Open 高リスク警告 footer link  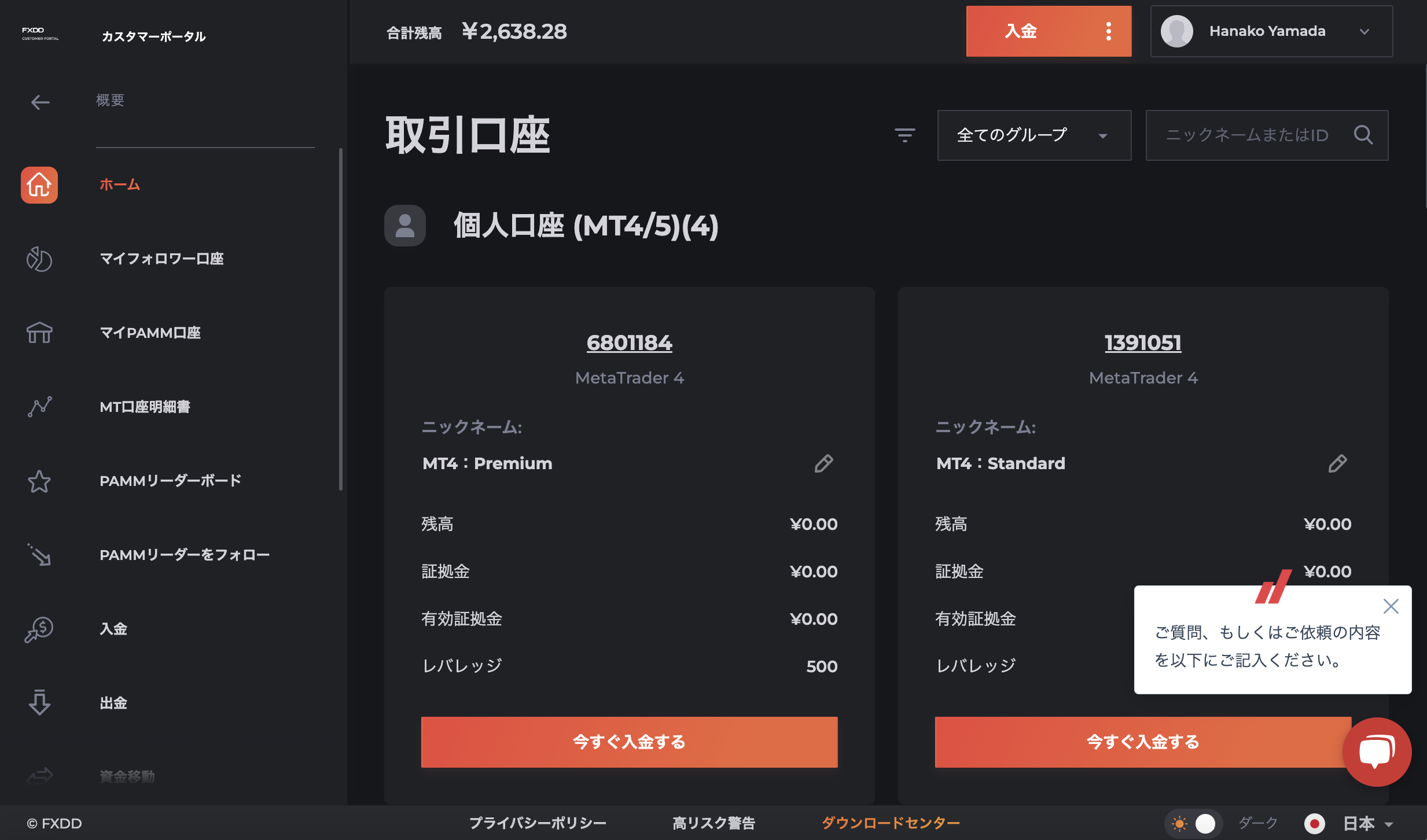pyautogui.click(x=714, y=823)
